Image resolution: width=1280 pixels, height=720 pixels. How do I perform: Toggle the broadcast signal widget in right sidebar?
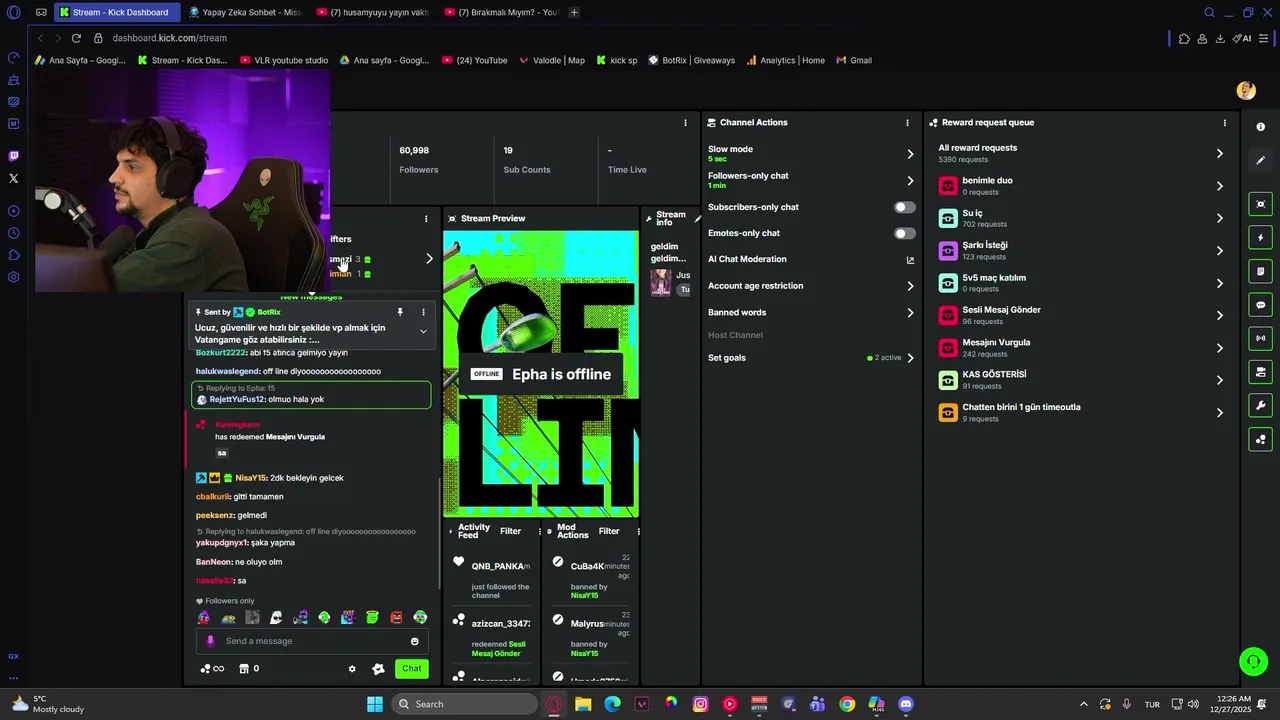pyautogui.click(x=1260, y=338)
